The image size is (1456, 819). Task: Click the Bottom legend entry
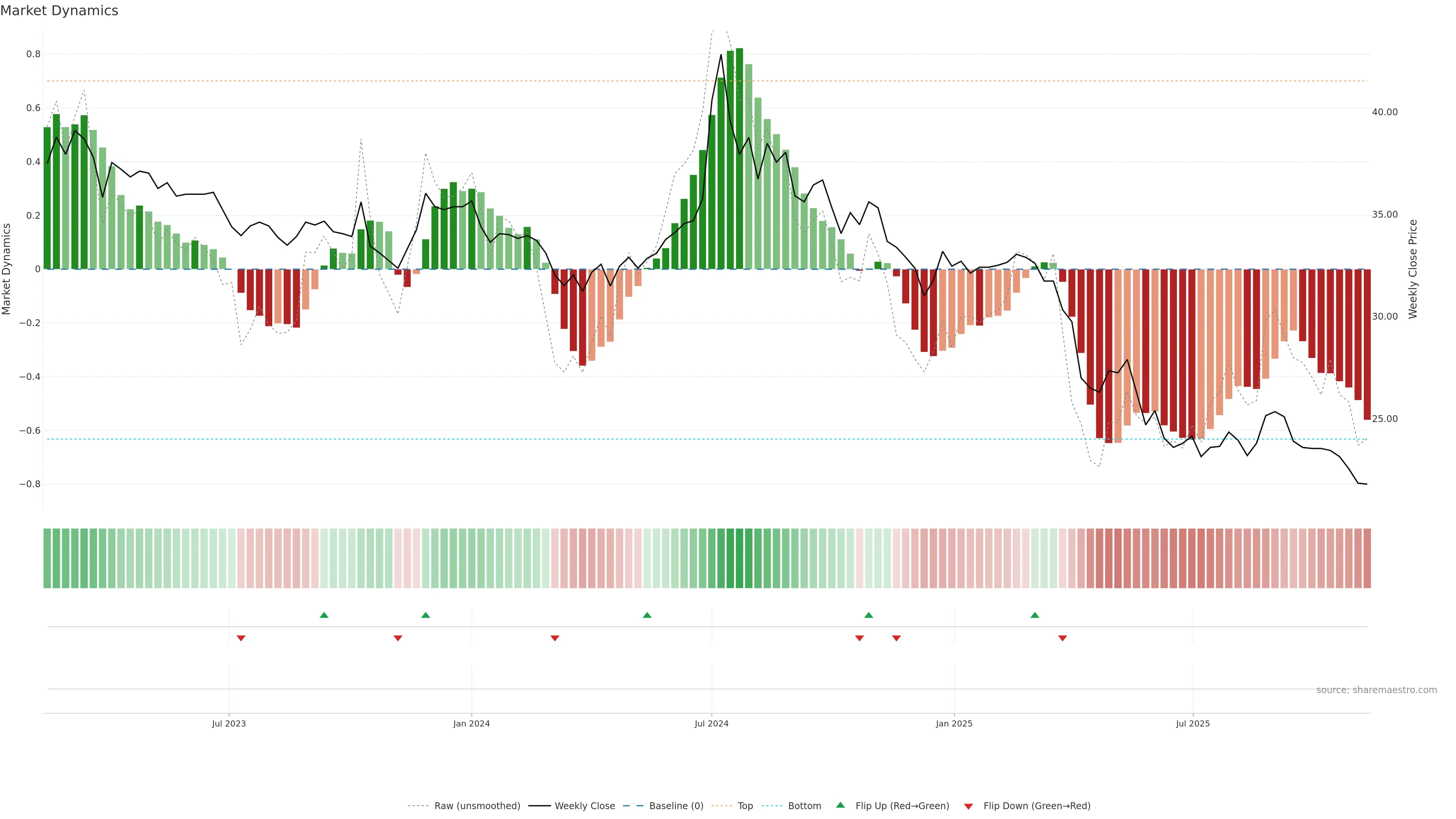pyautogui.click(x=804, y=806)
